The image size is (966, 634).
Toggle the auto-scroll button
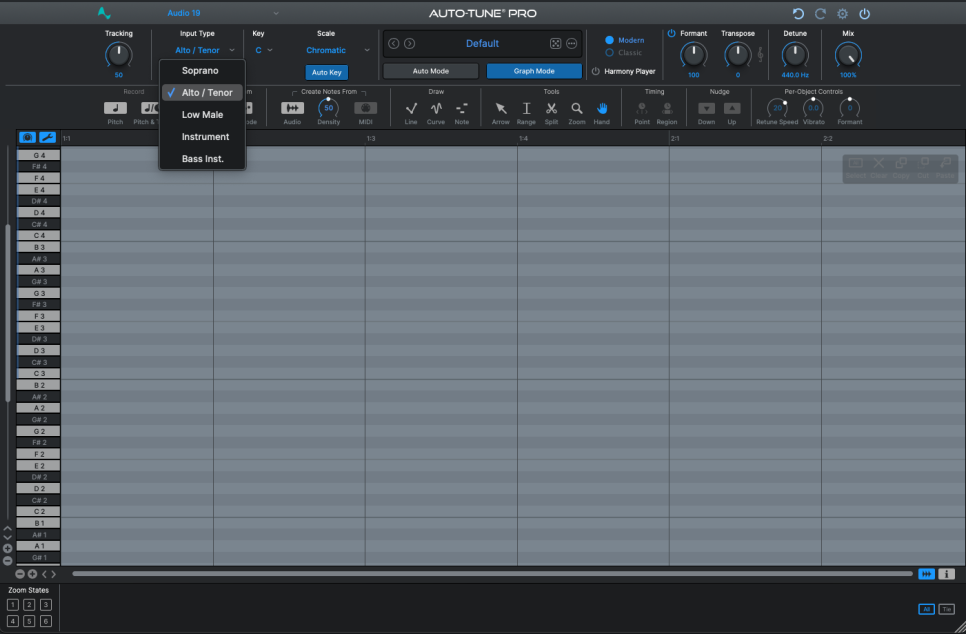click(926, 574)
